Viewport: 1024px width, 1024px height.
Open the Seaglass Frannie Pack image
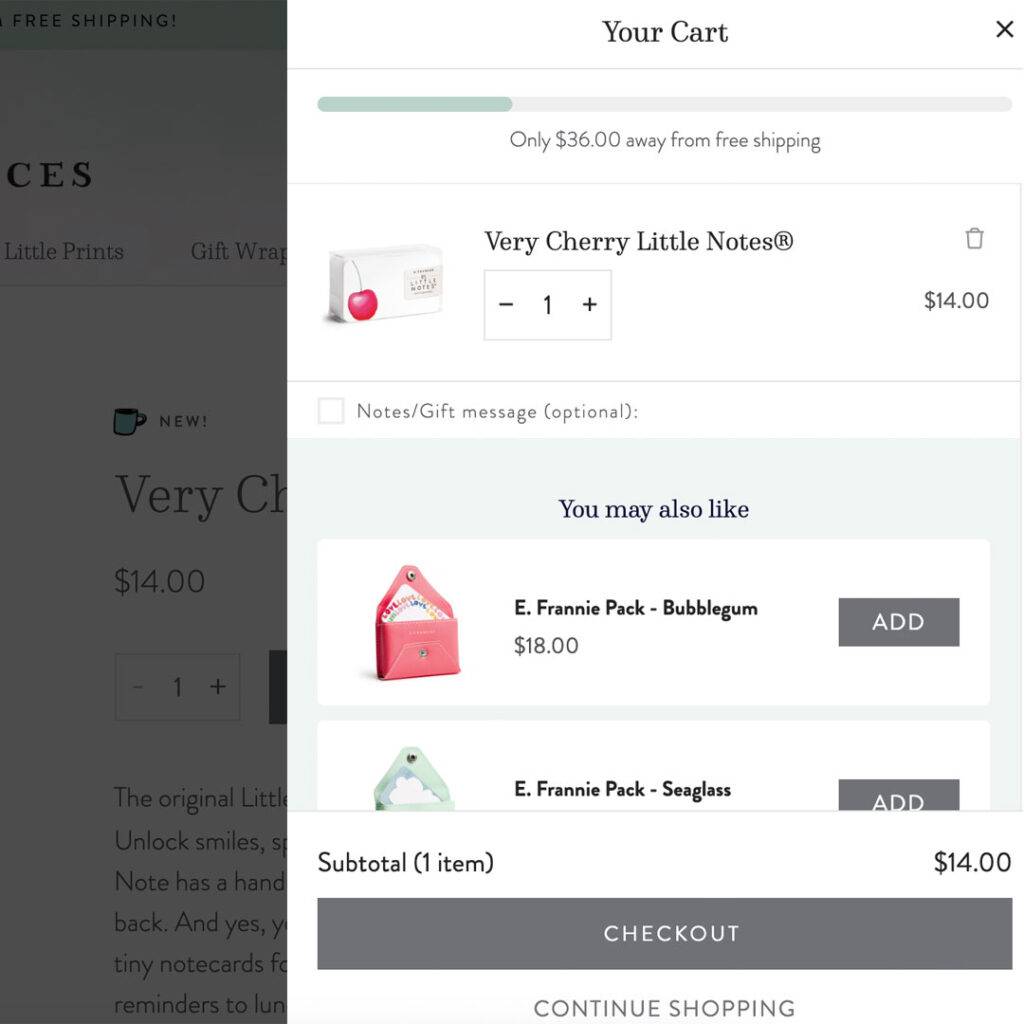pyautogui.click(x=413, y=778)
